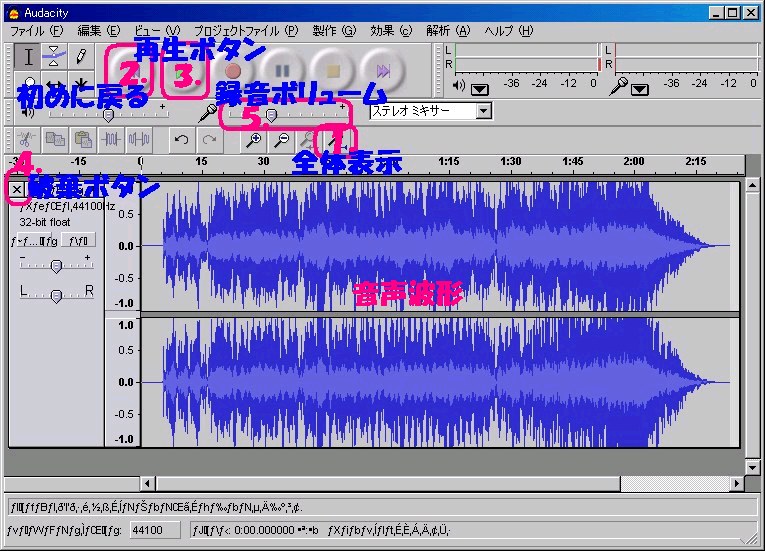Click the red Record button
This screenshot has width=765, height=551.
(233, 71)
